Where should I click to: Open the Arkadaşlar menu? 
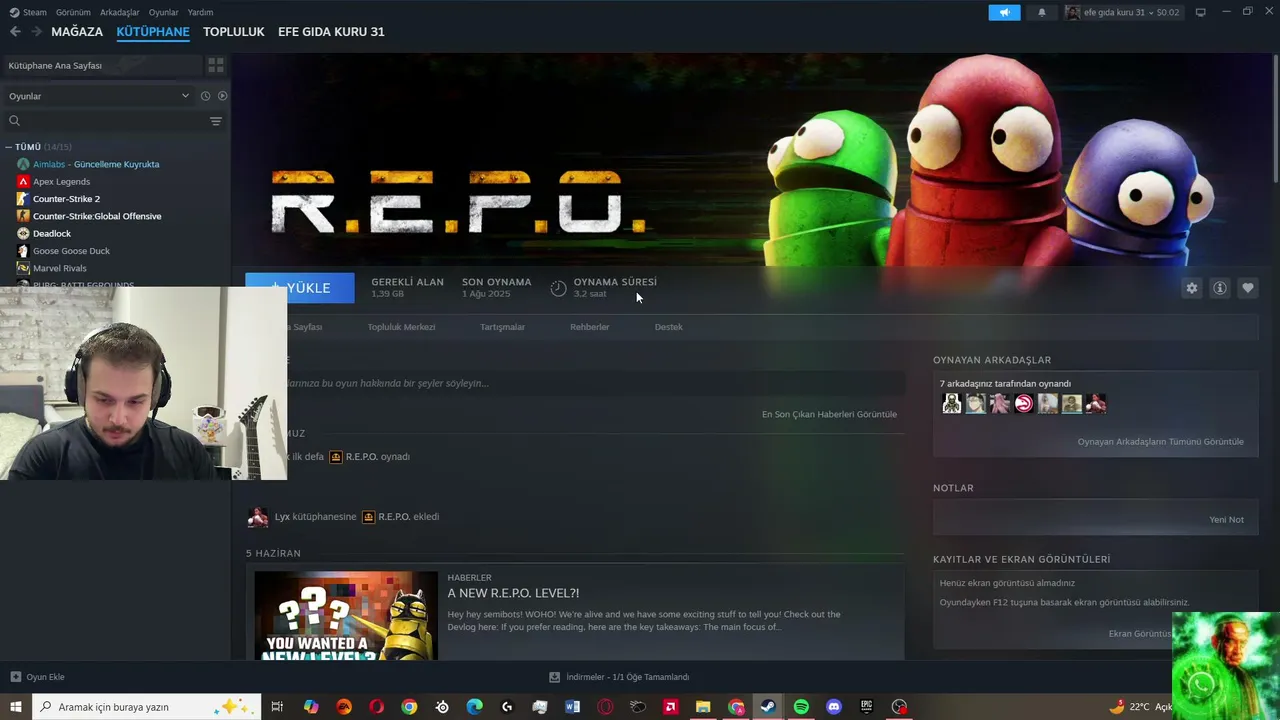pos(120,12)
